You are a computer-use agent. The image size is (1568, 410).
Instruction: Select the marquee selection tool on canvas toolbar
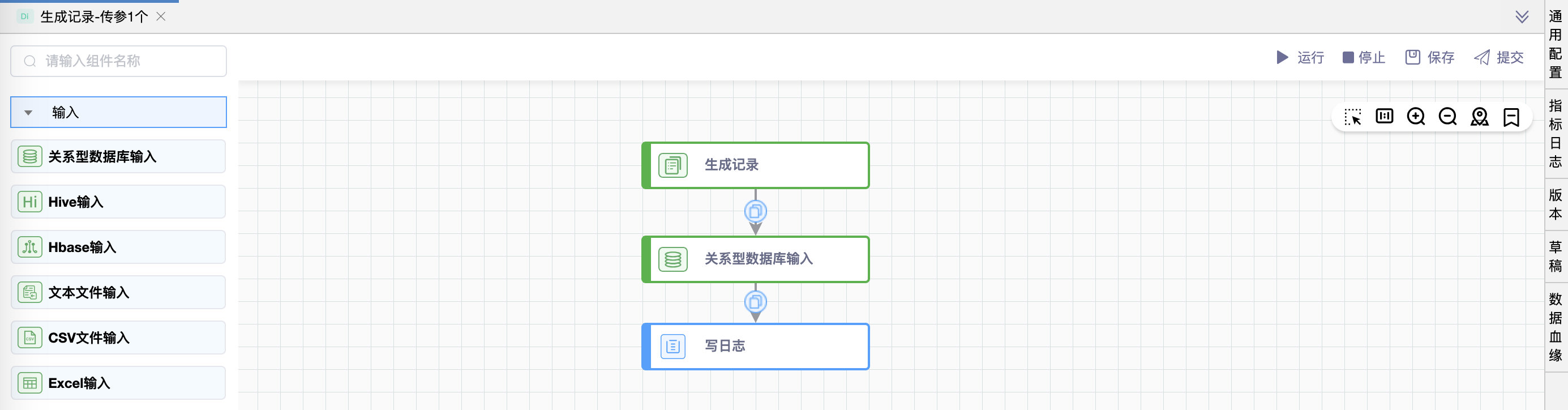click(1352, 117)
